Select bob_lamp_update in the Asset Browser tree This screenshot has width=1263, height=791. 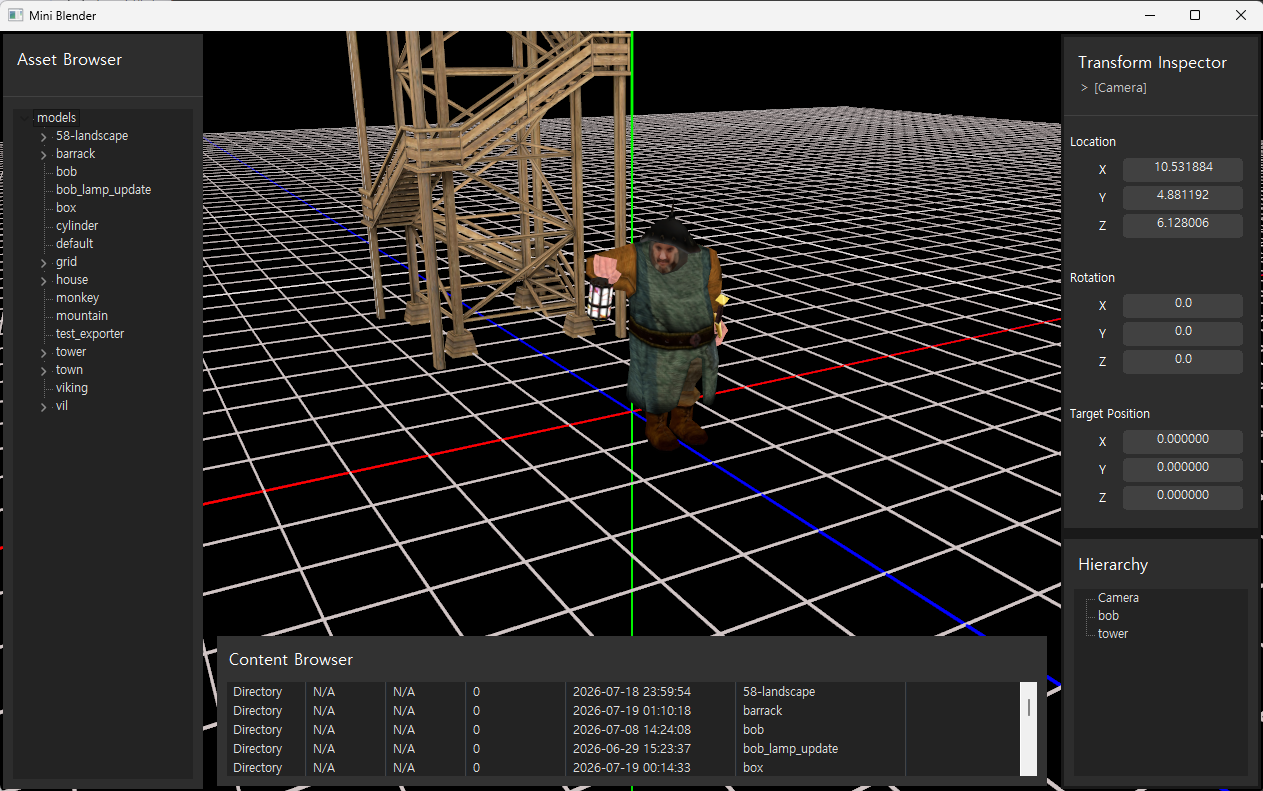(103, 190)
